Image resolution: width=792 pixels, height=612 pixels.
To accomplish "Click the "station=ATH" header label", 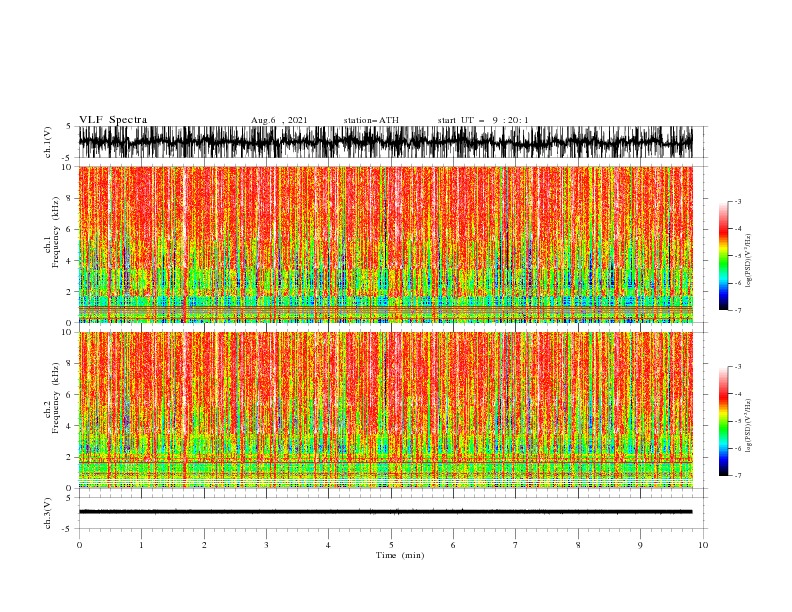I will [371, 120].
